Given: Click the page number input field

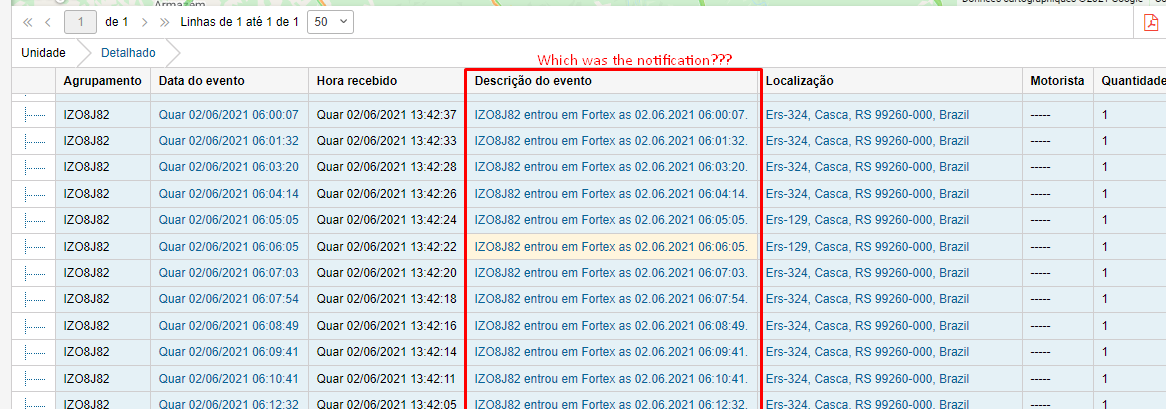Looking at the screenshot, I should (x=80, y=21).
